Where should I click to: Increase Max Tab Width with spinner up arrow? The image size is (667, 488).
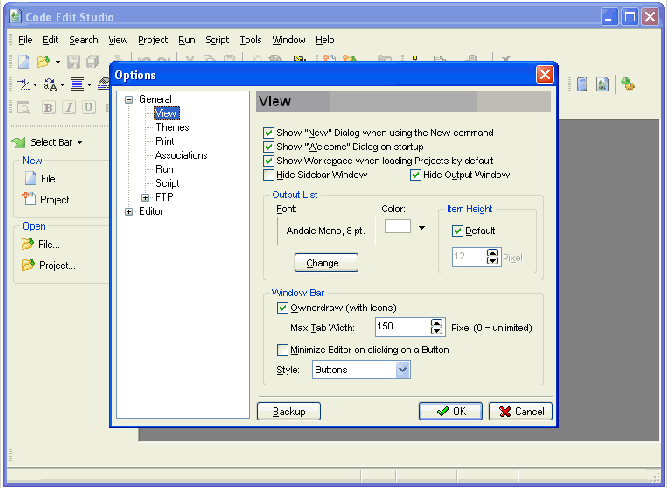pyautogui.click(x=437, y=323)
